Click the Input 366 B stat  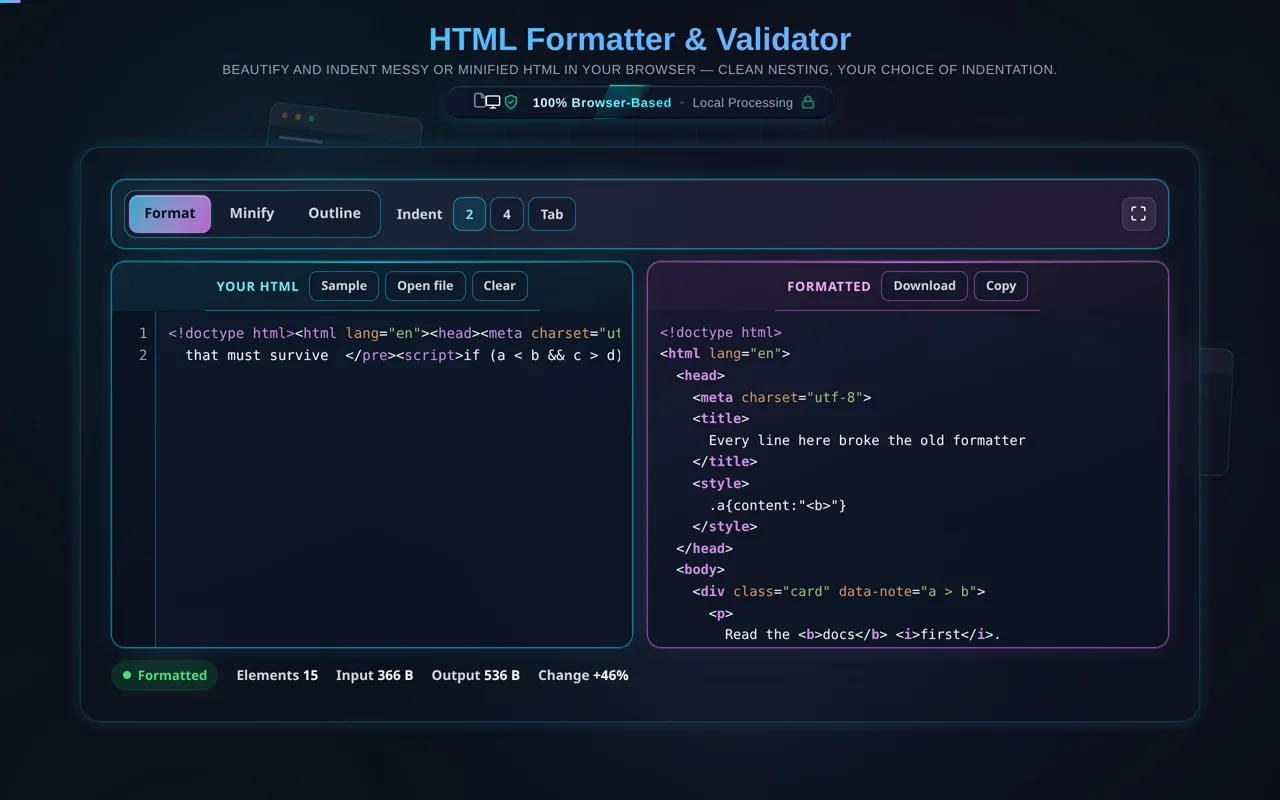click(x=374, y=676)
